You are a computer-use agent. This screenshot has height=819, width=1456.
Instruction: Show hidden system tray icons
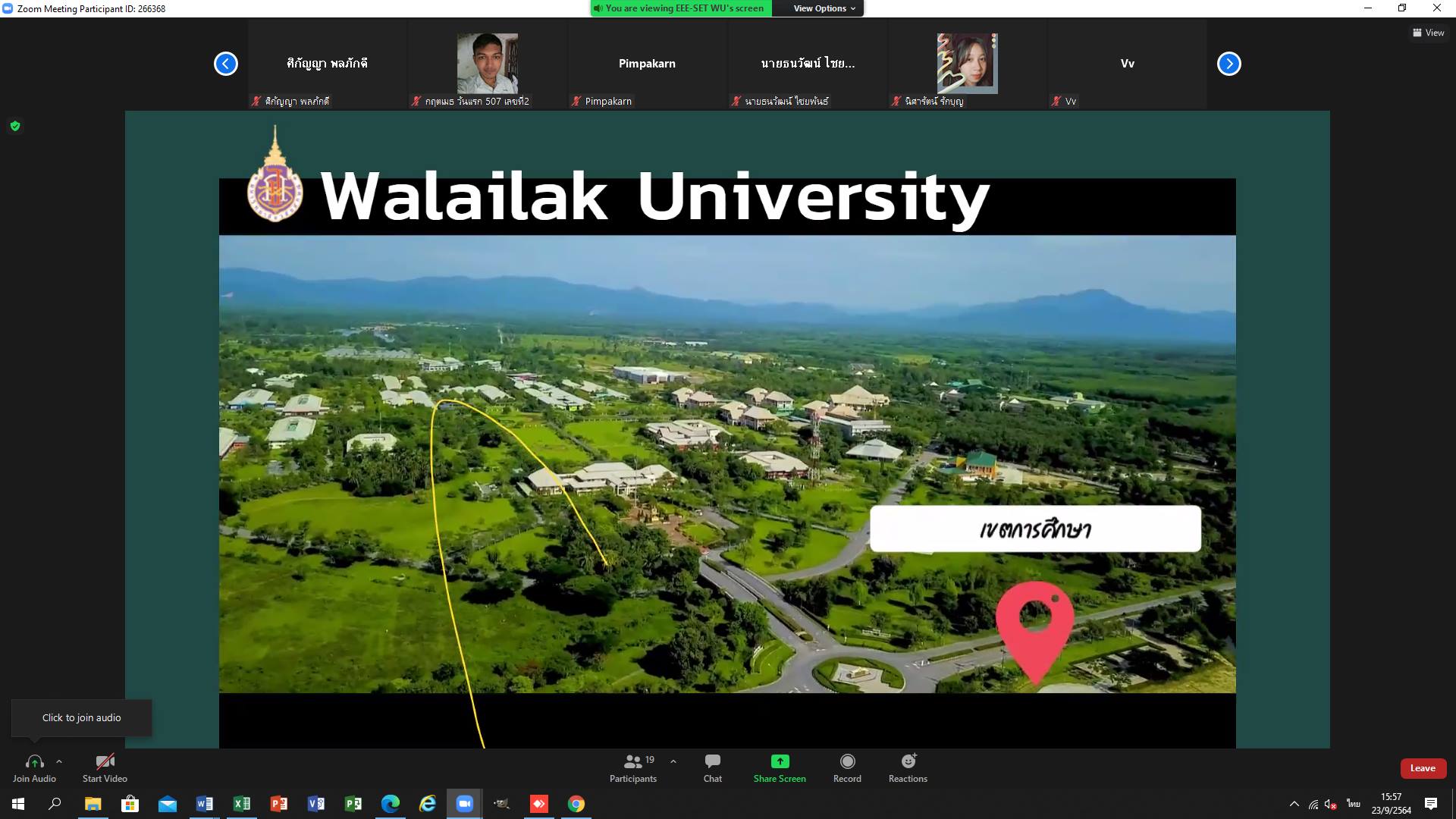coord(1294,804)
